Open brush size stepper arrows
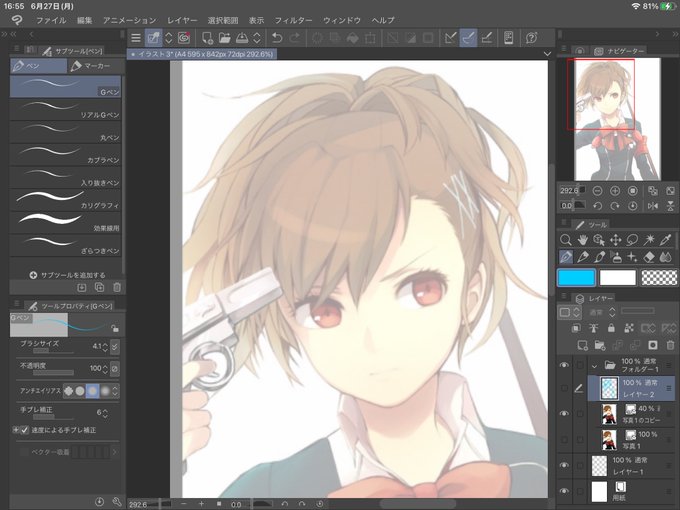Screen dimensions: 680x510 click(x=105, y=347)
